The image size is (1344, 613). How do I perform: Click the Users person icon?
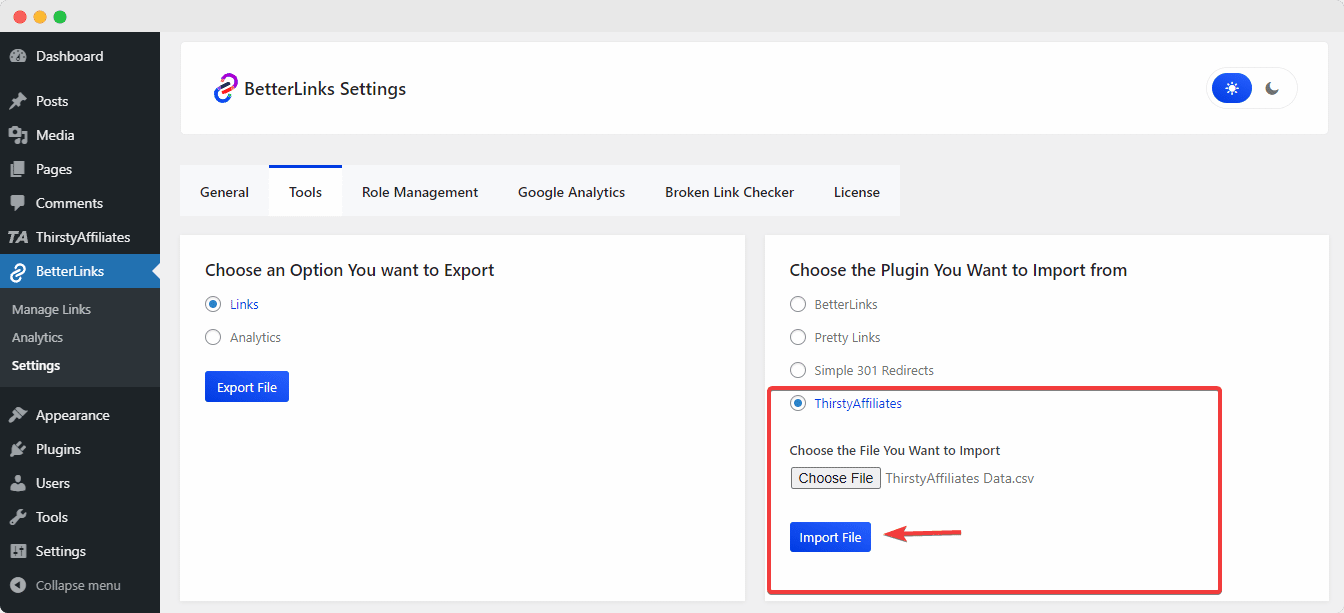(x=18, y=483)
